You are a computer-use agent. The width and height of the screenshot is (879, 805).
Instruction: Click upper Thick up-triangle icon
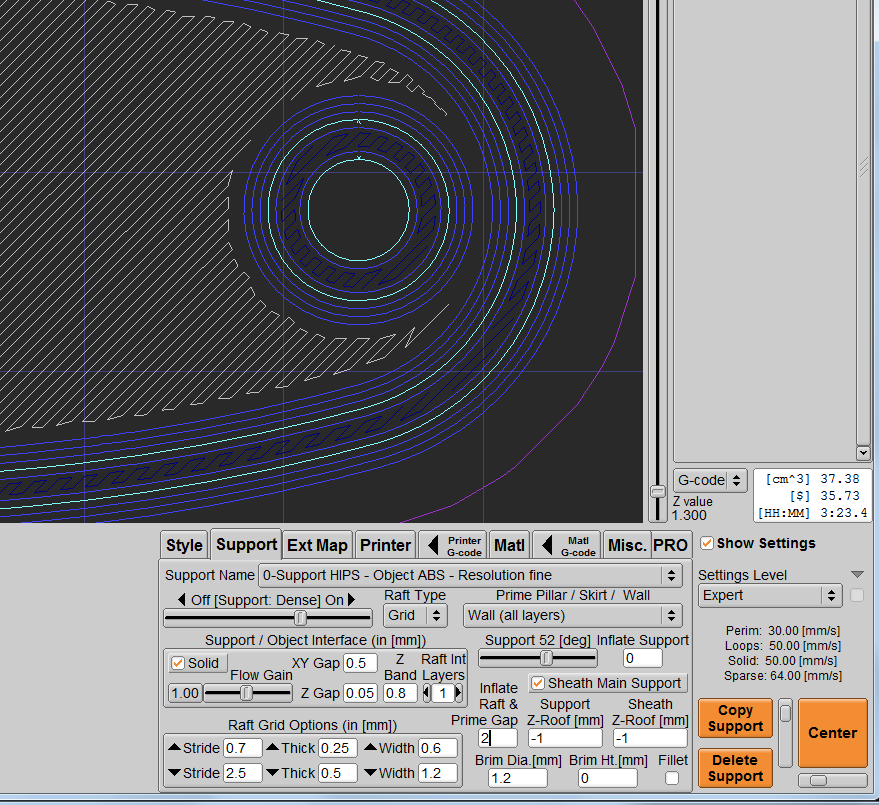[272, 747]
